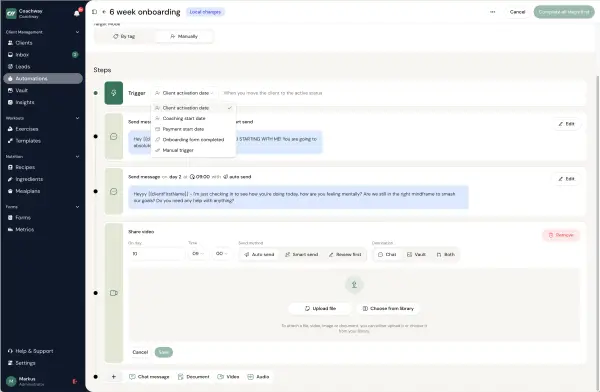Open the notifications bell icon
Viewport: 600px width, 392px height.
[77, 13]
